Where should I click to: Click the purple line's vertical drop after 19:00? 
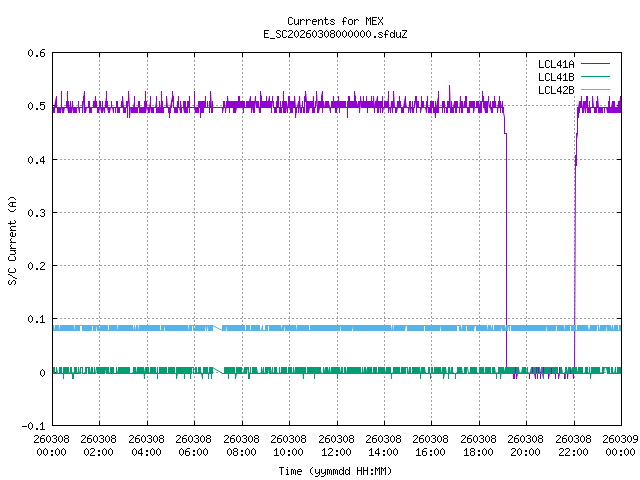[x=507, y=250]
